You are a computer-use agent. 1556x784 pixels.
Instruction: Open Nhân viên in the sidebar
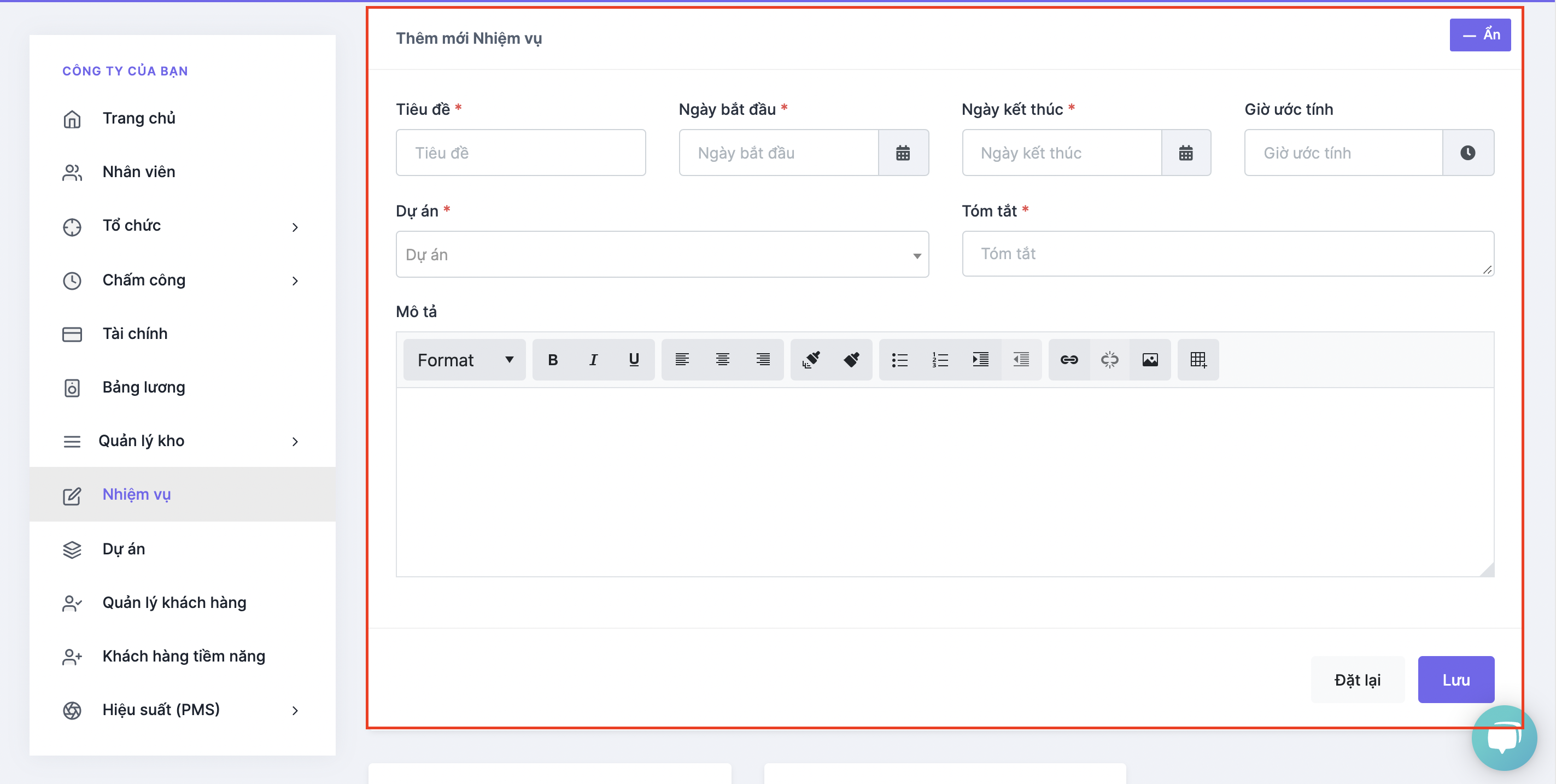click(x=183, y=172)
